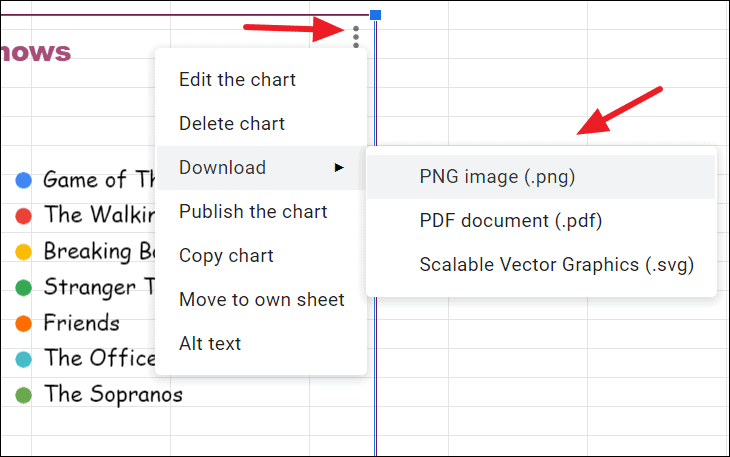Click the red Walking Dead legend dot

[24, 216]
